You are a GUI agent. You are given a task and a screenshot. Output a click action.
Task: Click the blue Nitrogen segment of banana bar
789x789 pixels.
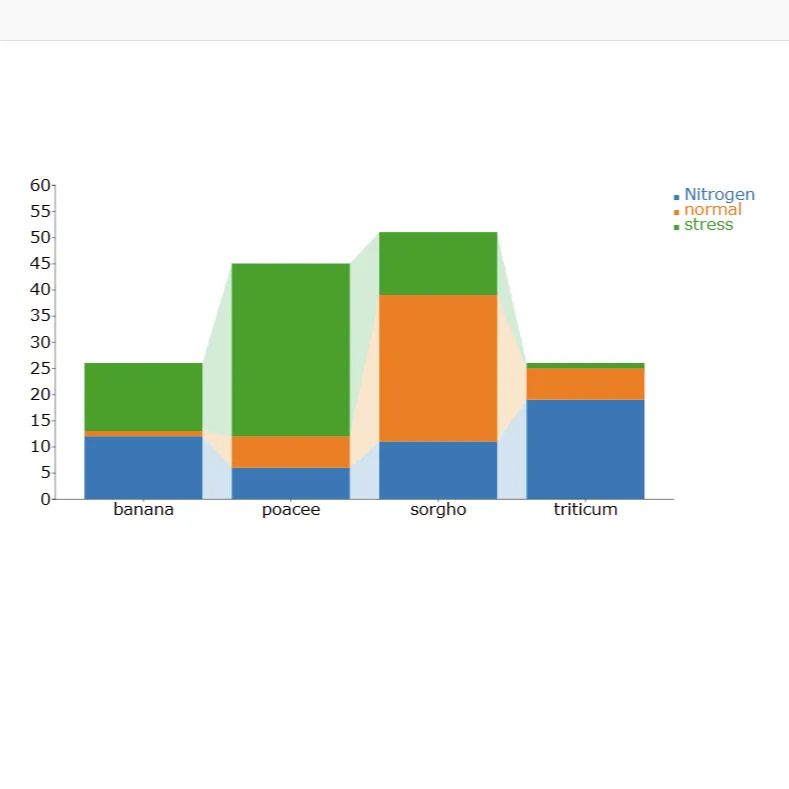(143, 467)
